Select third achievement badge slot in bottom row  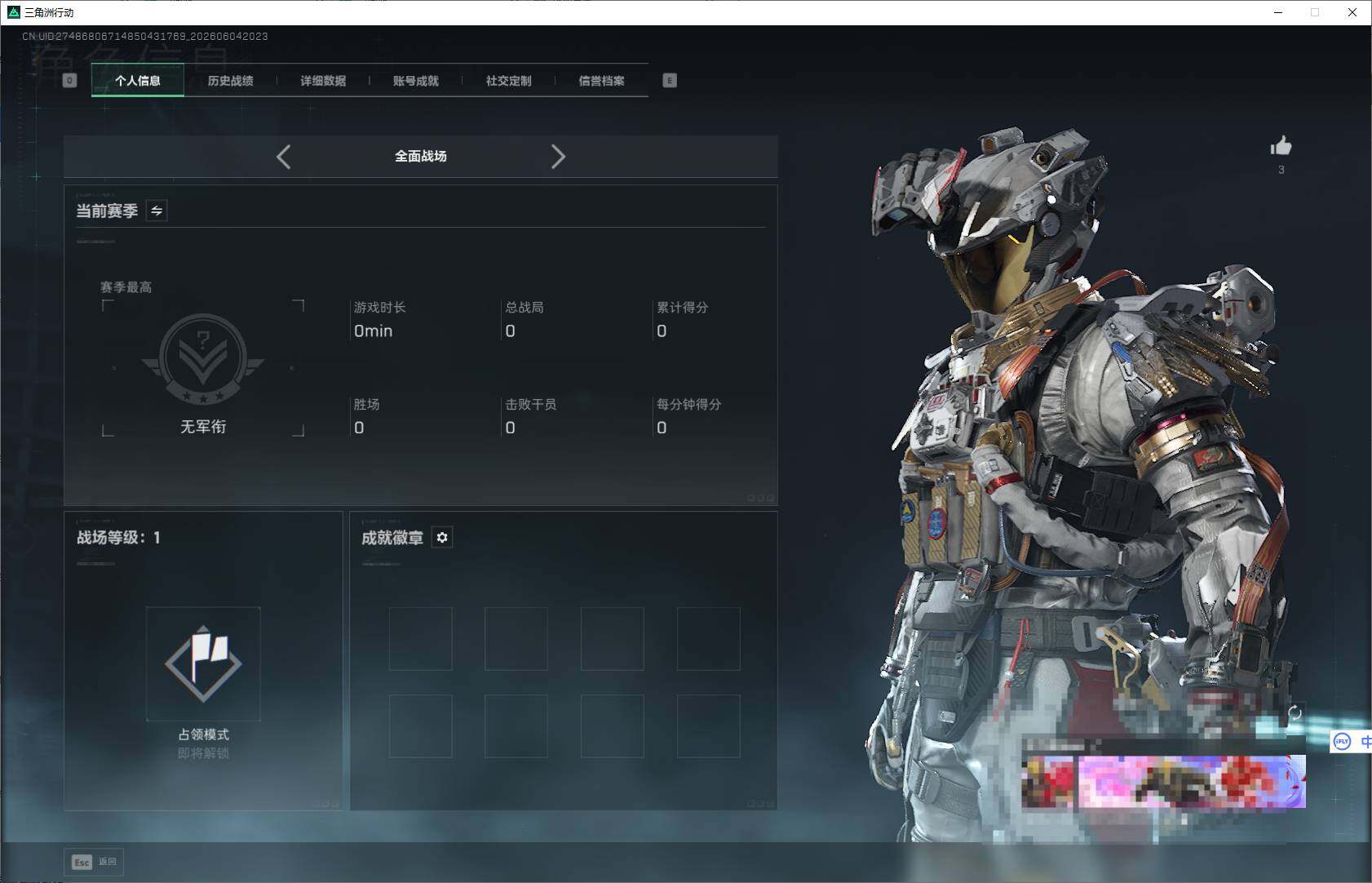[x=613, y=726]
